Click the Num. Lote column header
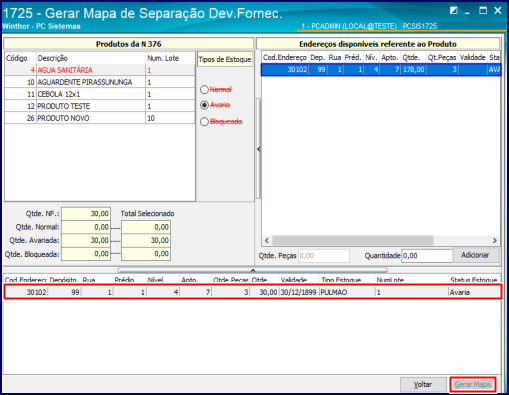The image size is (509, 395). pyautogui.click(x=170, y=58)
